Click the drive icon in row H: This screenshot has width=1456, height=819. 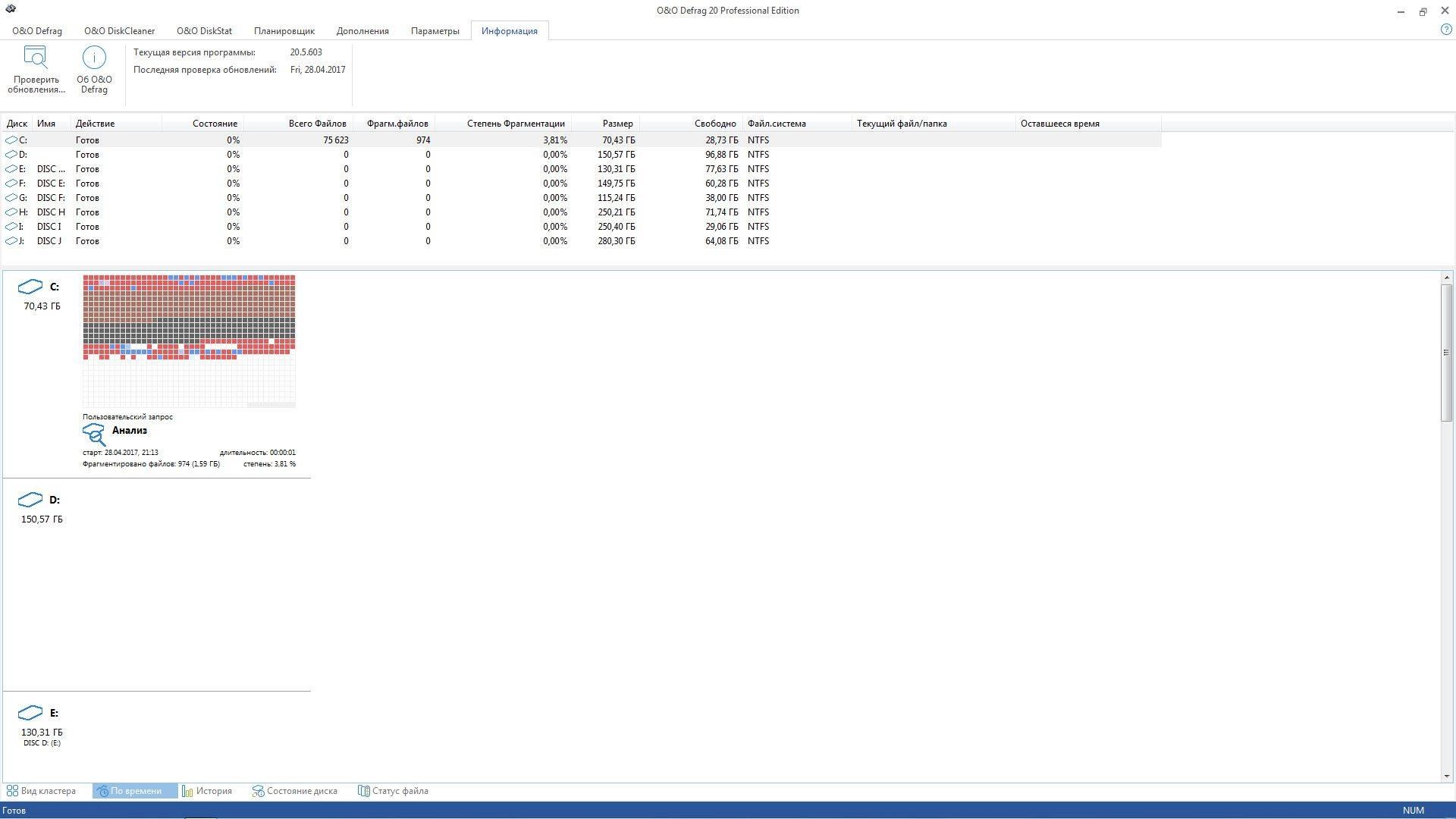point(11,212)
